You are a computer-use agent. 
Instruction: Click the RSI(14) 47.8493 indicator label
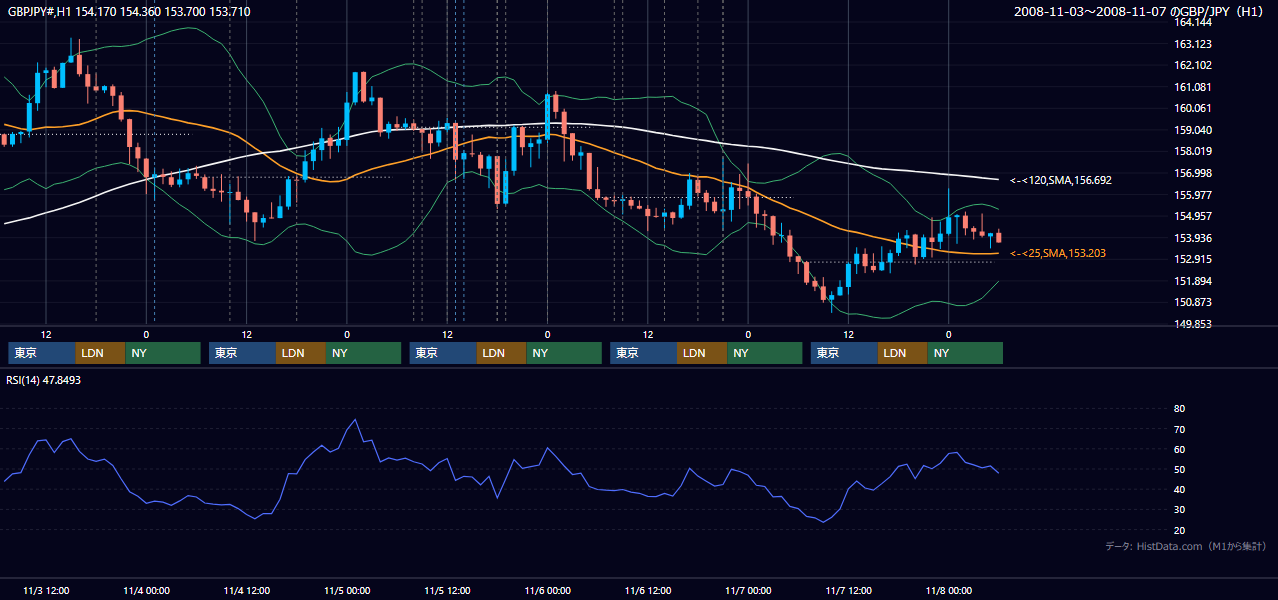point(44,380)
